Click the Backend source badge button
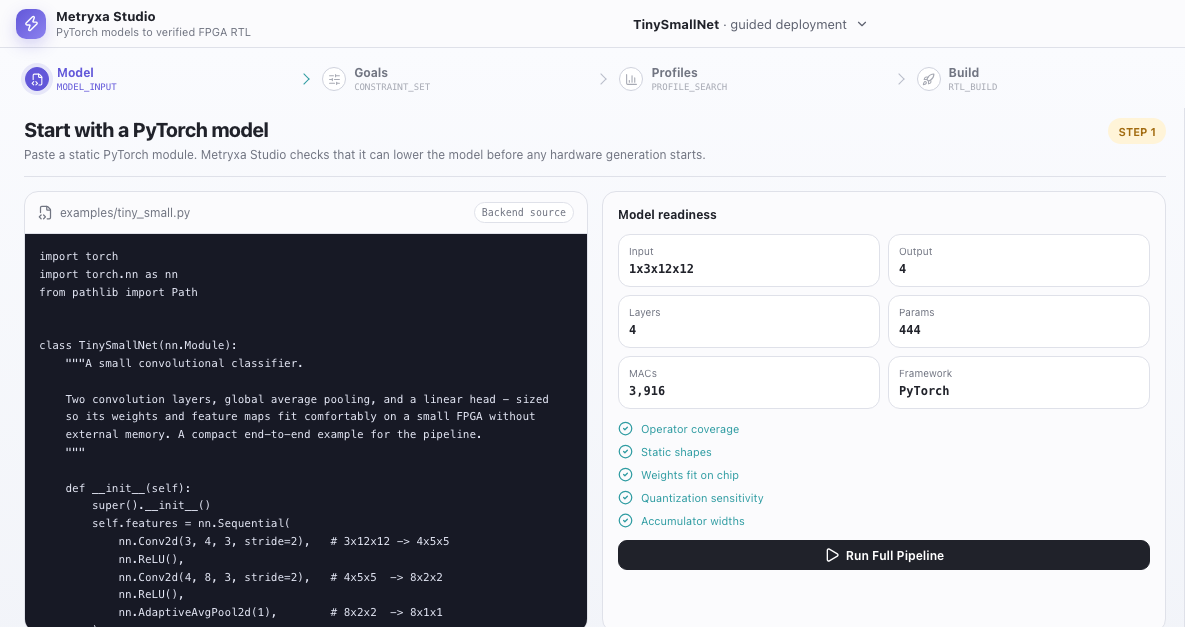 click(524, 213)
